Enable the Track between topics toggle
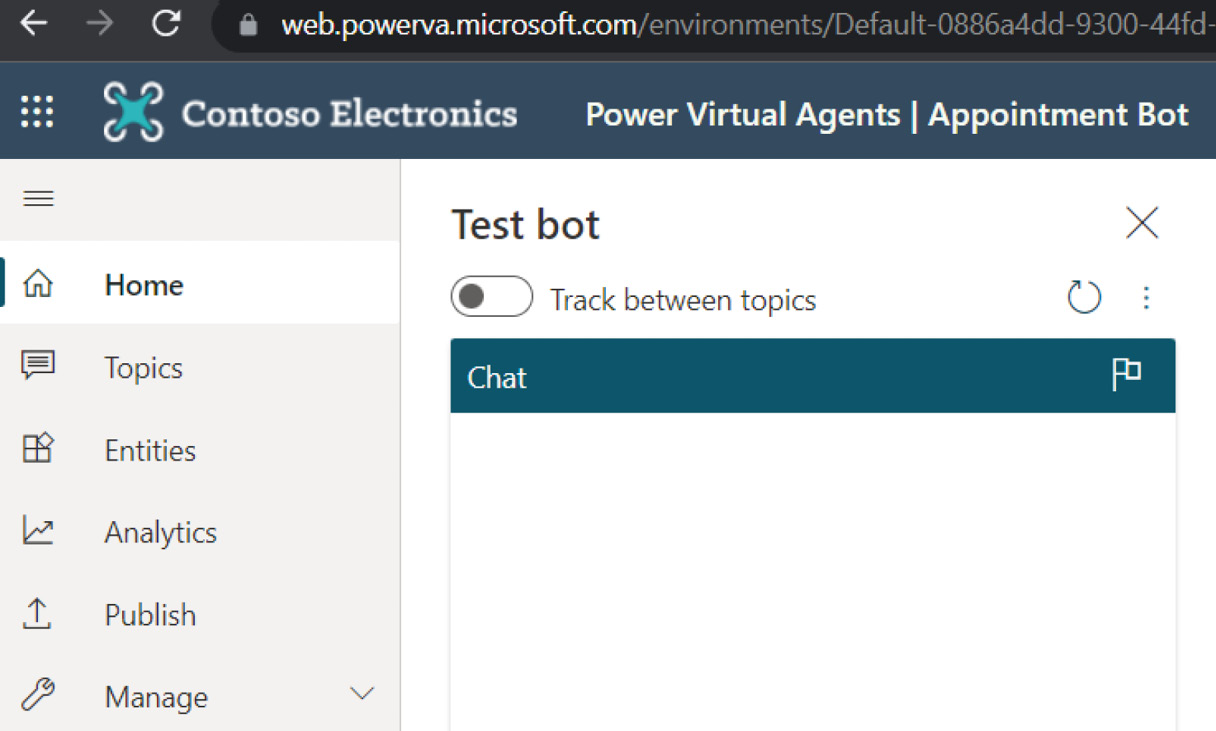Viewport: 1216px width, 731px height. coord(492,297)
